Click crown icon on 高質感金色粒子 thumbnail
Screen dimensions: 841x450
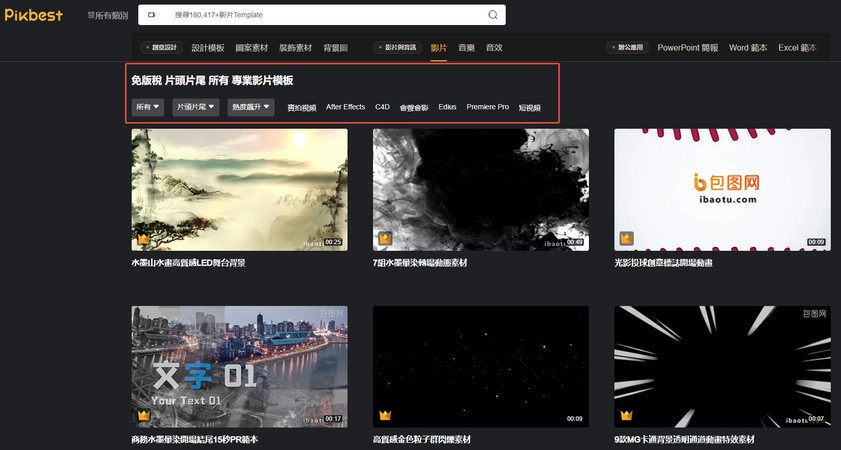[x=385, y=415]
